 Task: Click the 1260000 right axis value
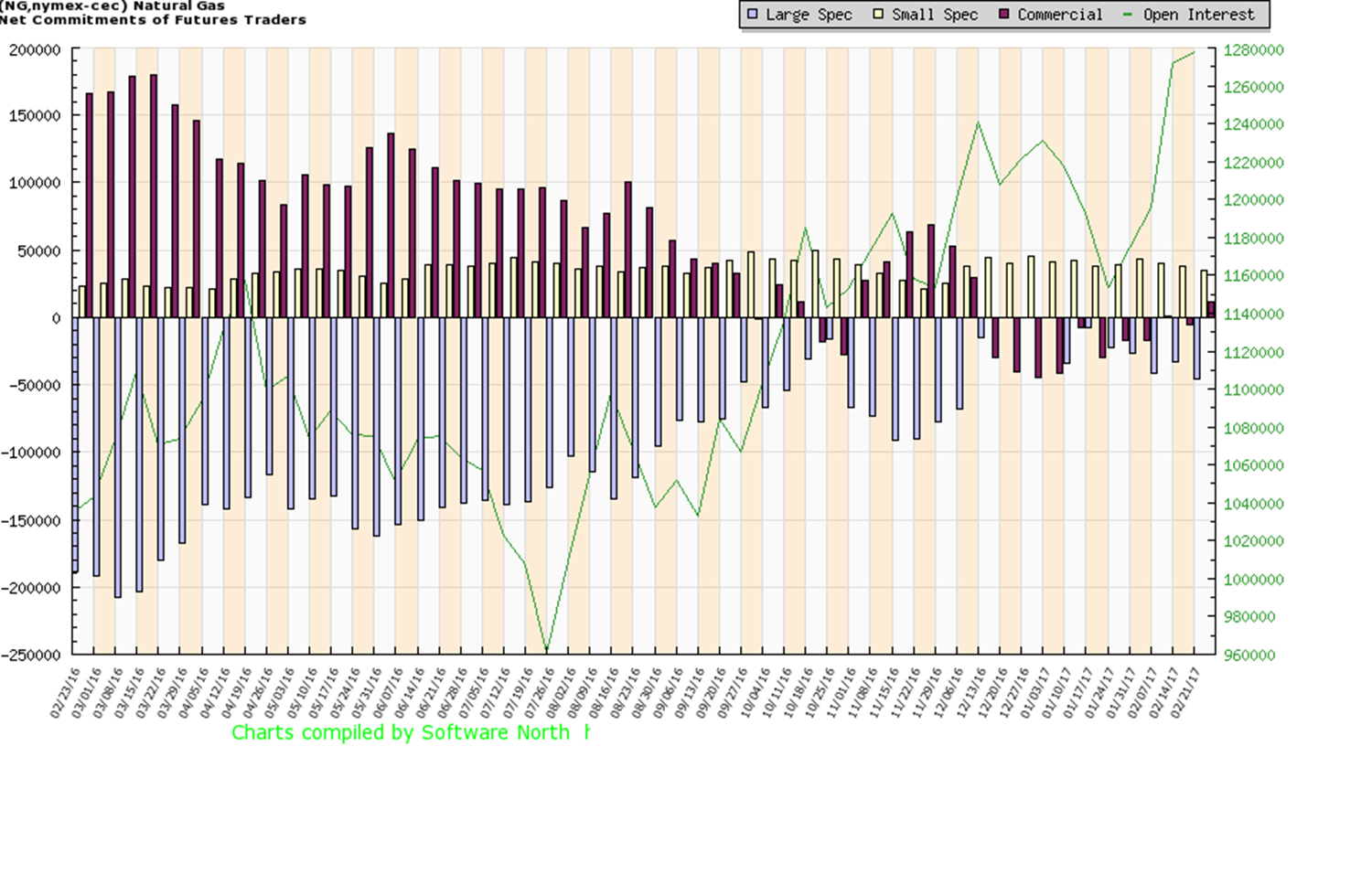click(1253, 88)
